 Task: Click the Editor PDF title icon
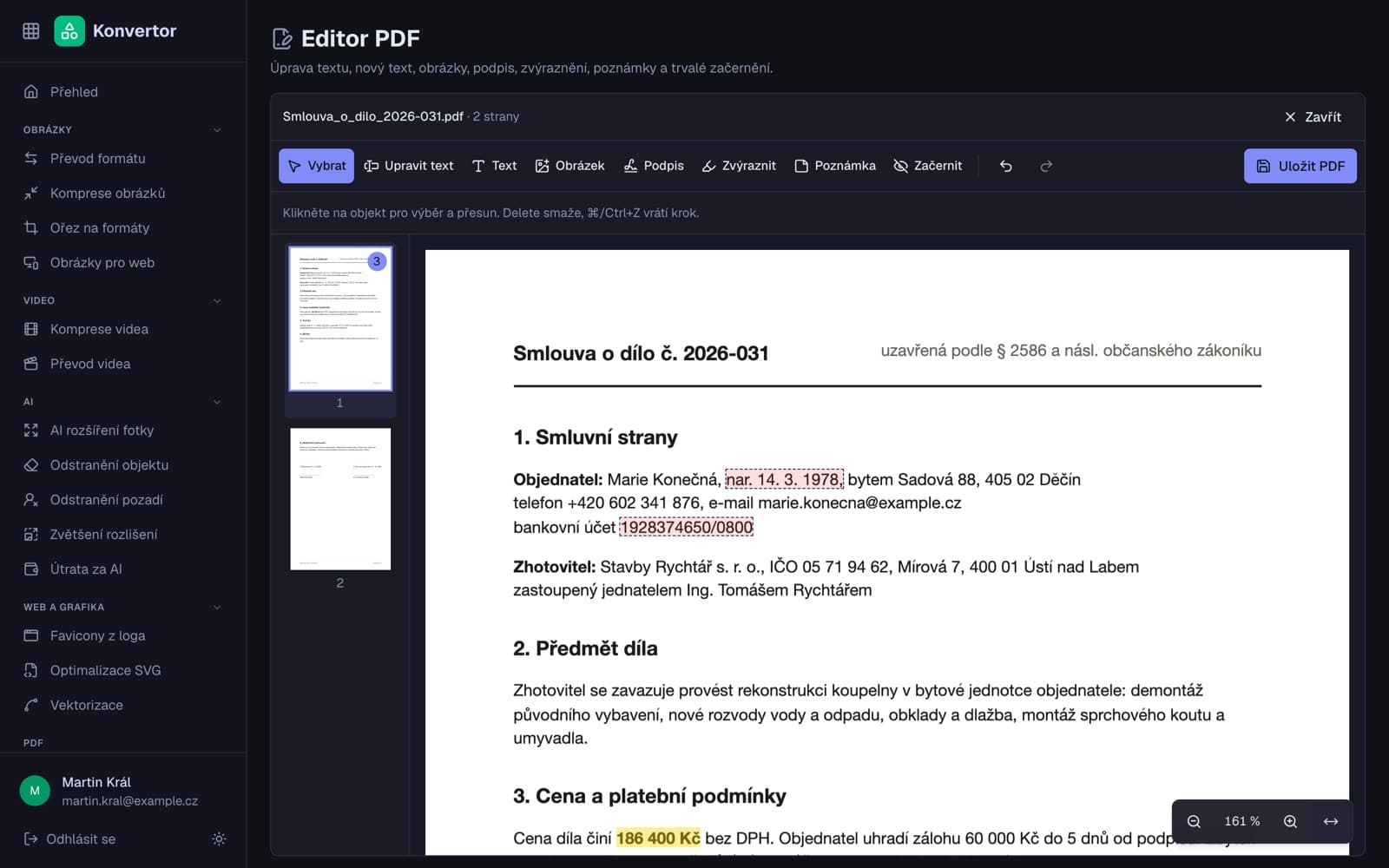coord(282,38)
